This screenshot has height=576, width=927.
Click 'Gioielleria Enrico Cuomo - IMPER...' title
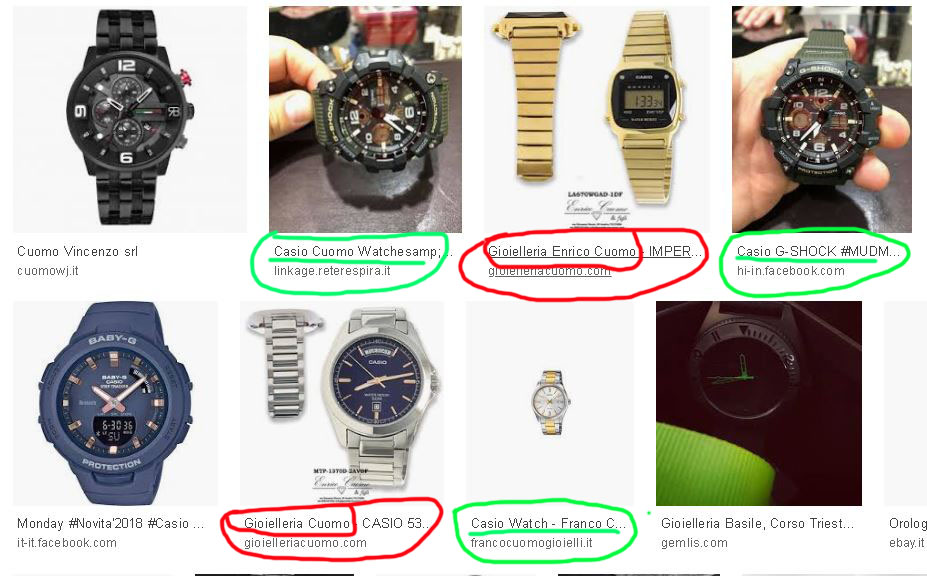[595, 251]
